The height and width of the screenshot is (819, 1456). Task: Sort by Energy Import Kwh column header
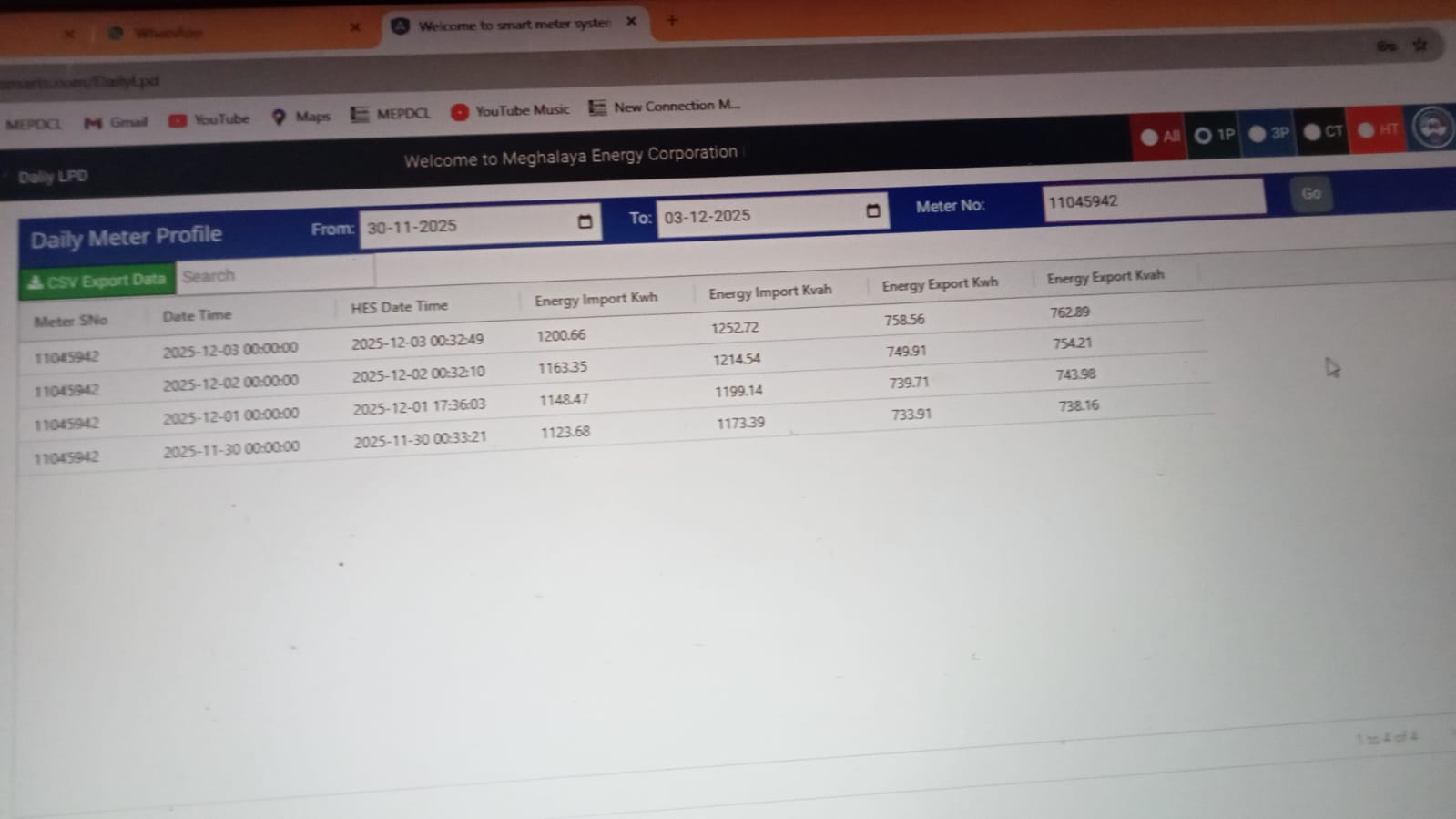point(596,299)
